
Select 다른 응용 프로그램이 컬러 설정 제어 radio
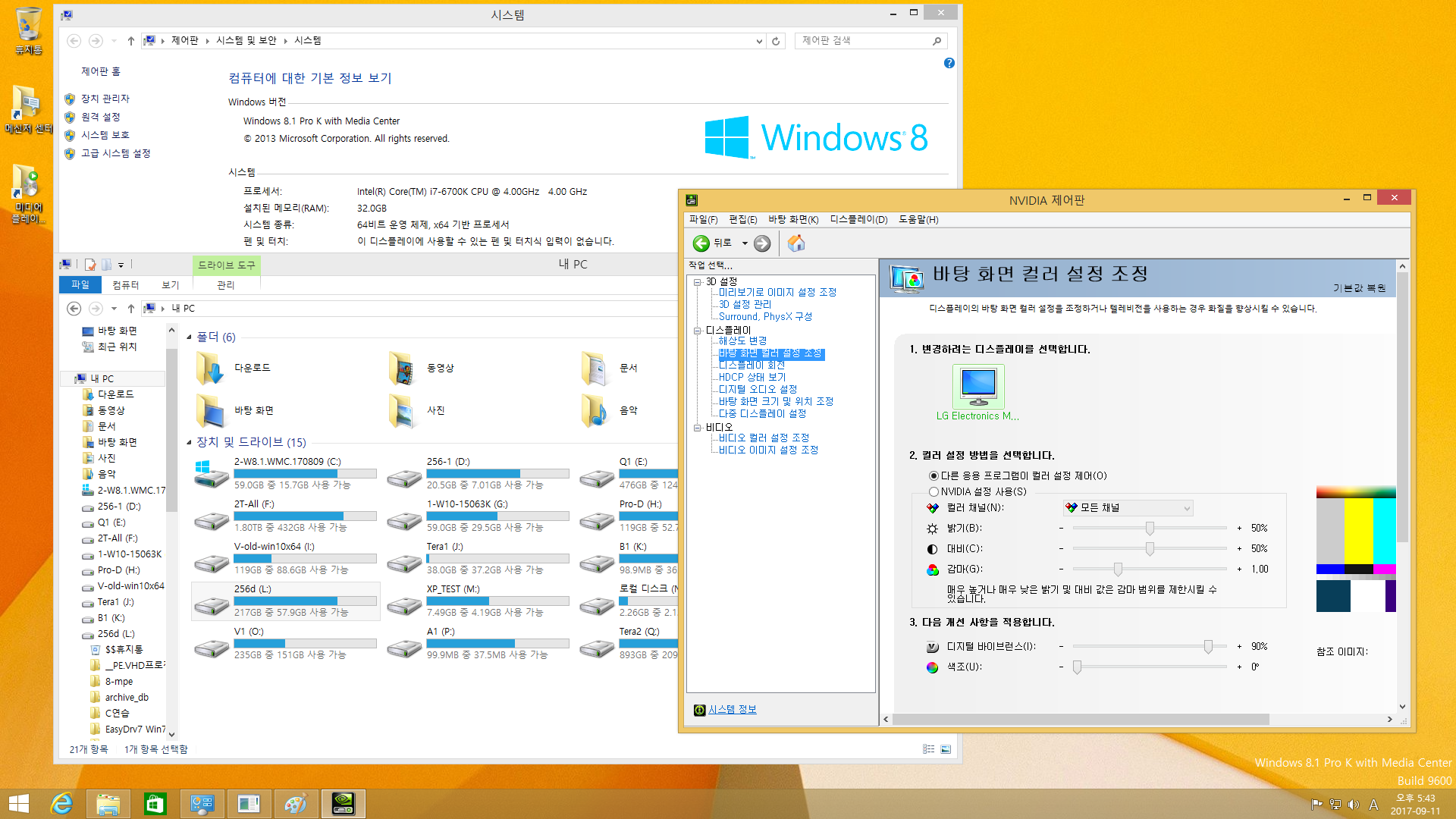[934, 476]
